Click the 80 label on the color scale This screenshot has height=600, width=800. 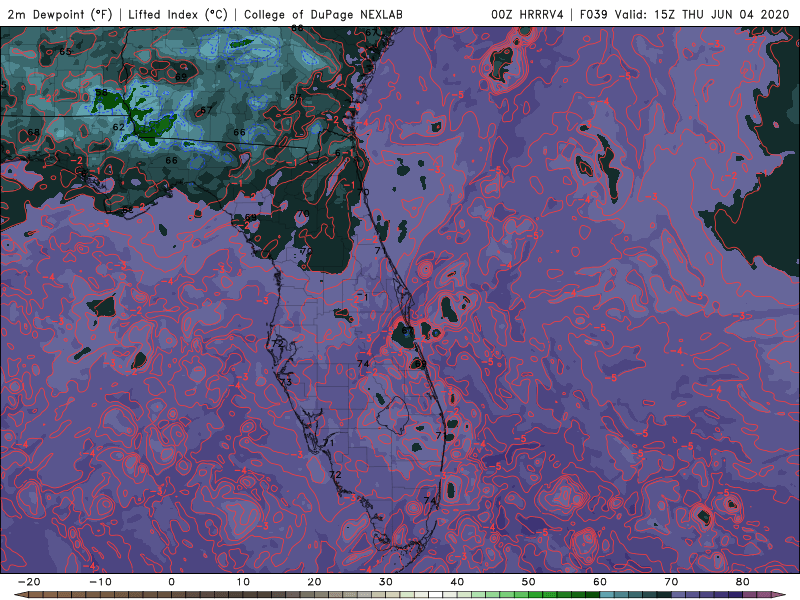(x=743, y=582)
